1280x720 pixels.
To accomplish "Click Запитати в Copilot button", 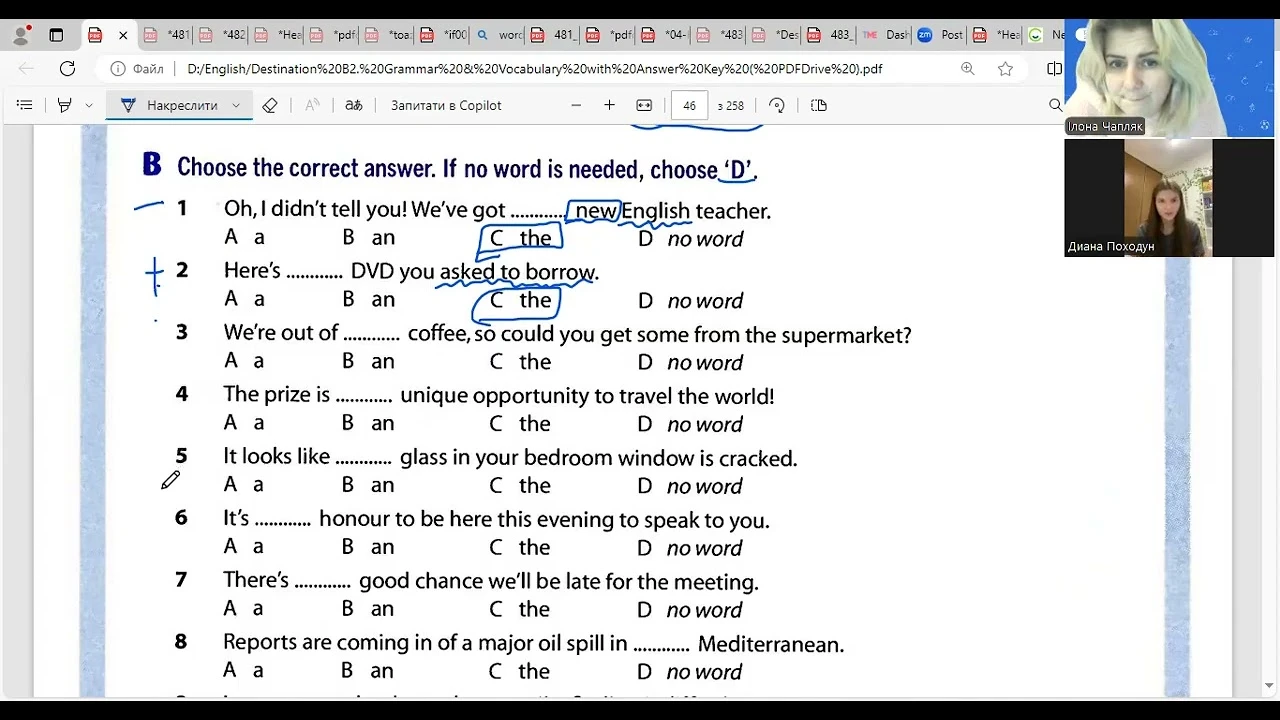I will [446, 105].
